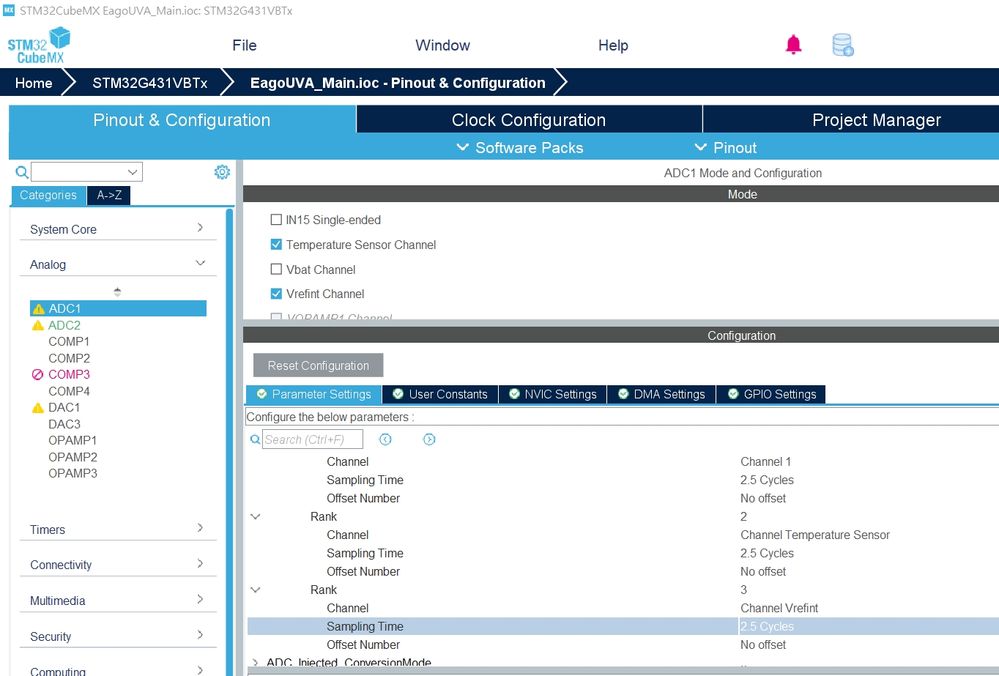The height and width of the screenshot is (676, 999).
Task: Uncheck the Vrefint Channel checkbox
Action: [x=276, y=294]
